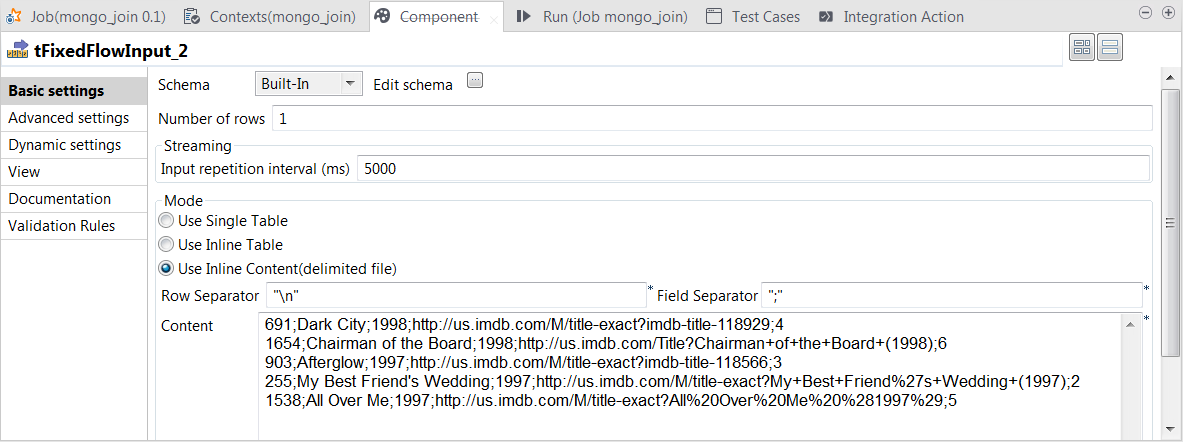Open the Contexts(mongo_join) tab
This screenshot has height=442, width=1183.
point(271,16)
